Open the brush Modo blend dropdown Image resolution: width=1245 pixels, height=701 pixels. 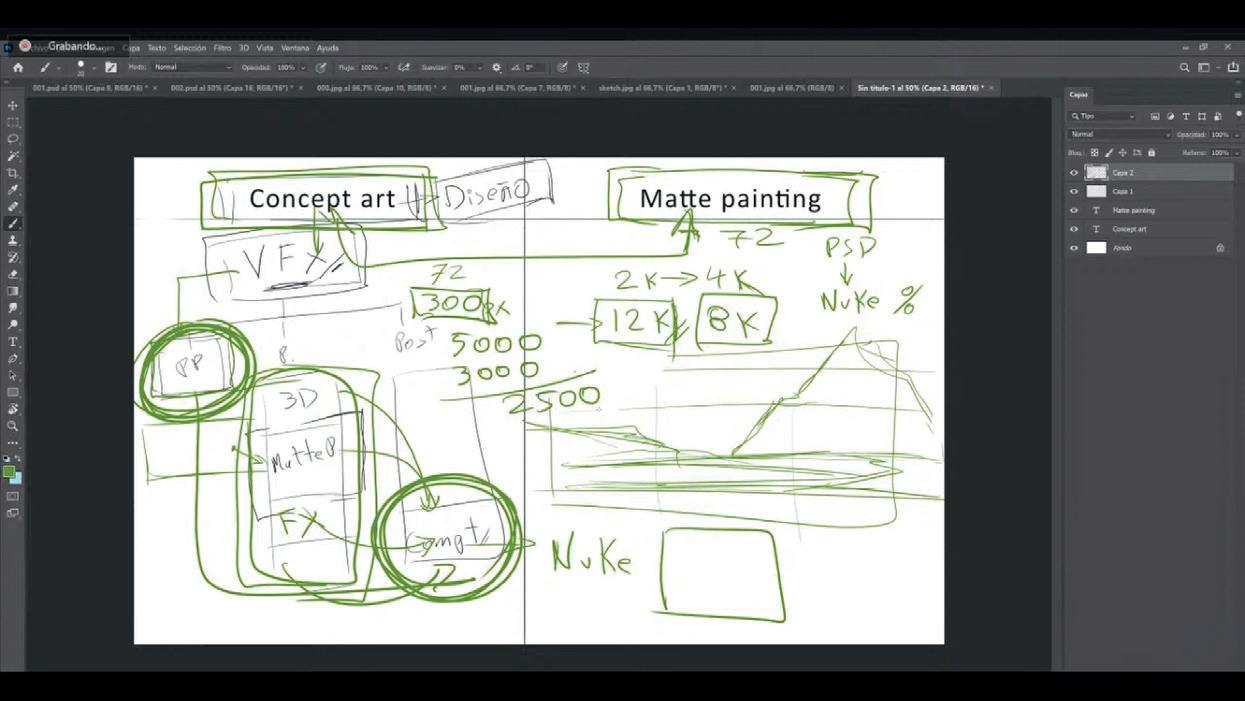(x=193, y=68)
